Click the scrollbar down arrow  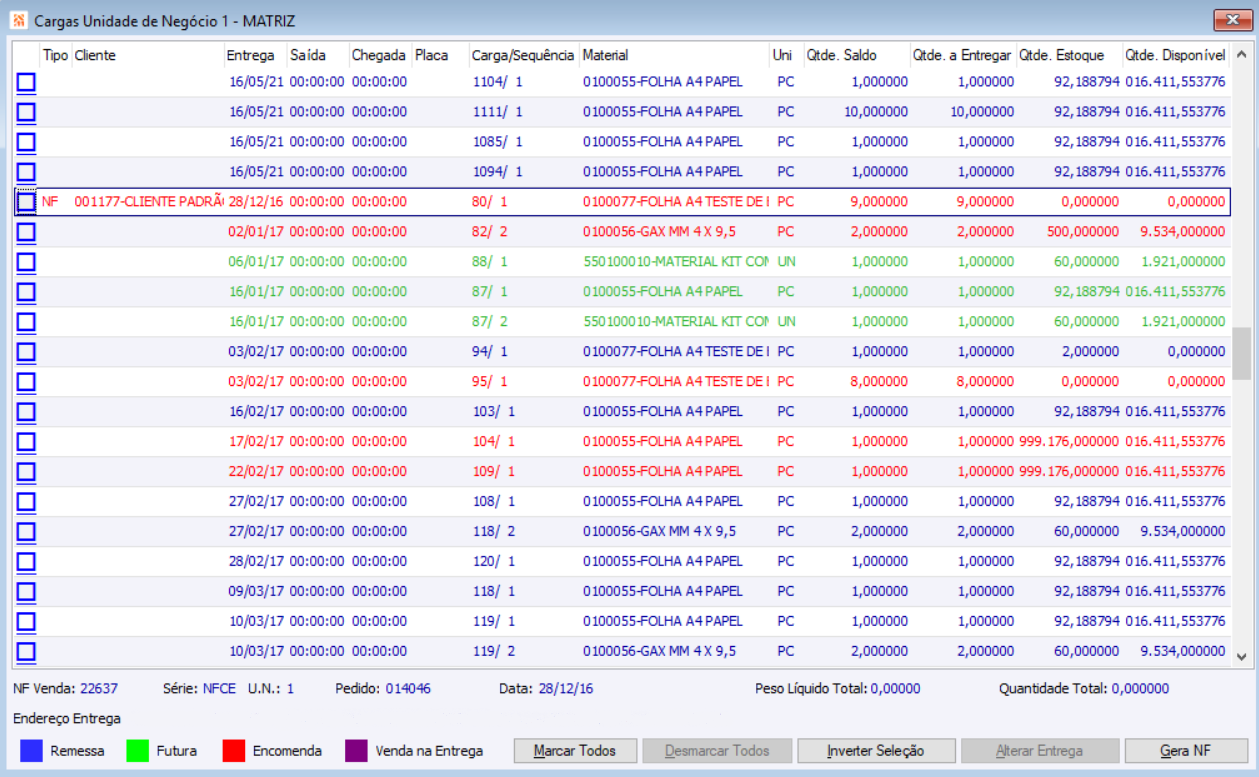tap(1241, 657)
